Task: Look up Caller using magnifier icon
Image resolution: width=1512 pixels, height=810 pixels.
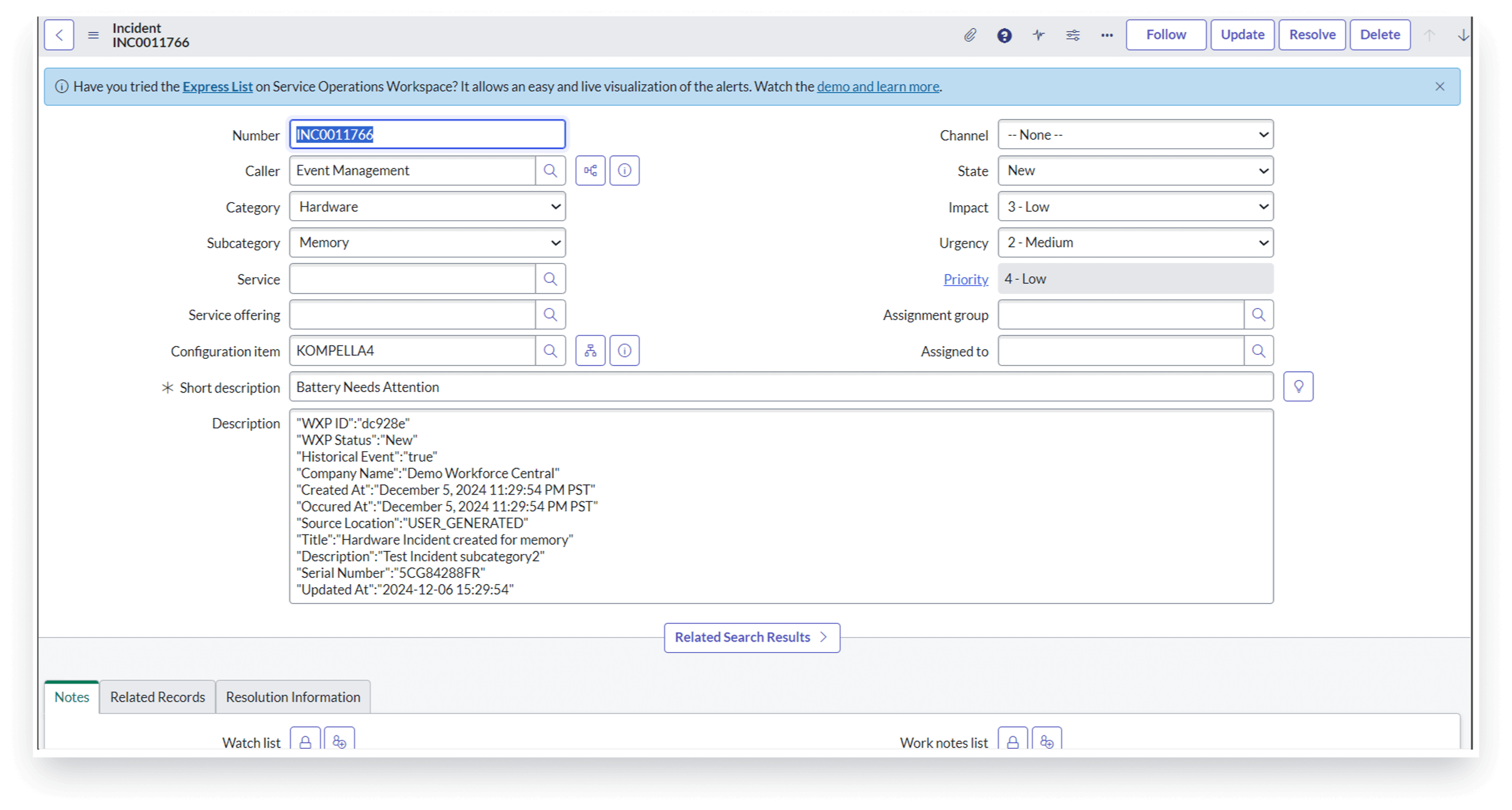Action: click(x=550, y=170)
